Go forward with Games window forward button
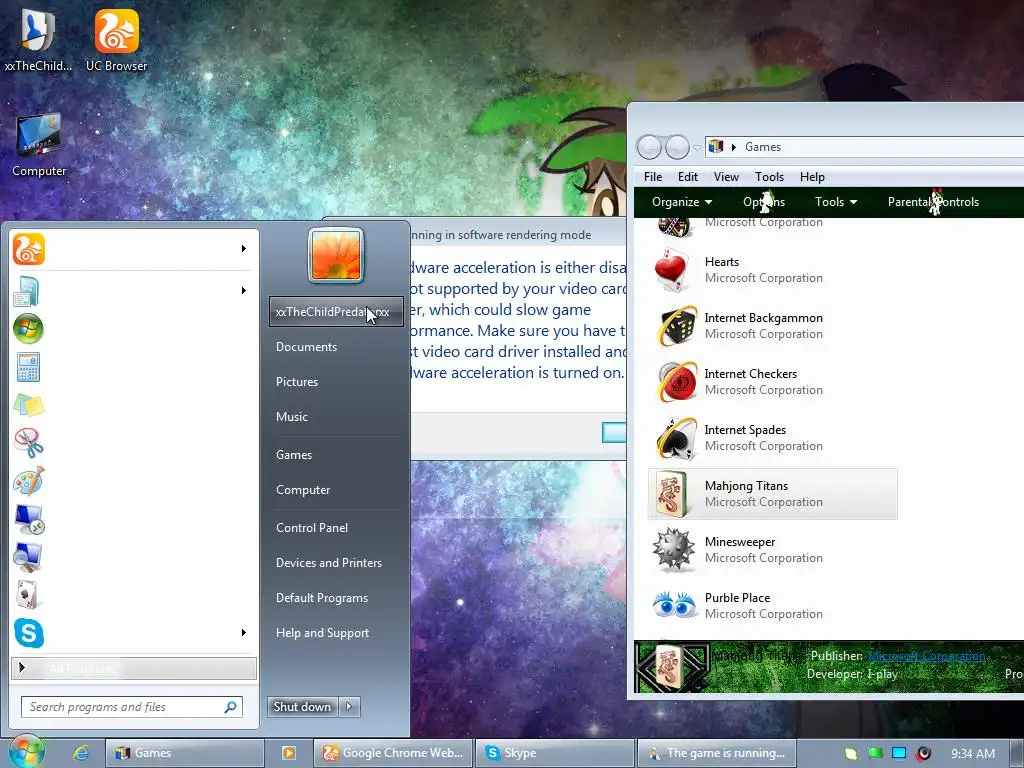 click(677, 148)
